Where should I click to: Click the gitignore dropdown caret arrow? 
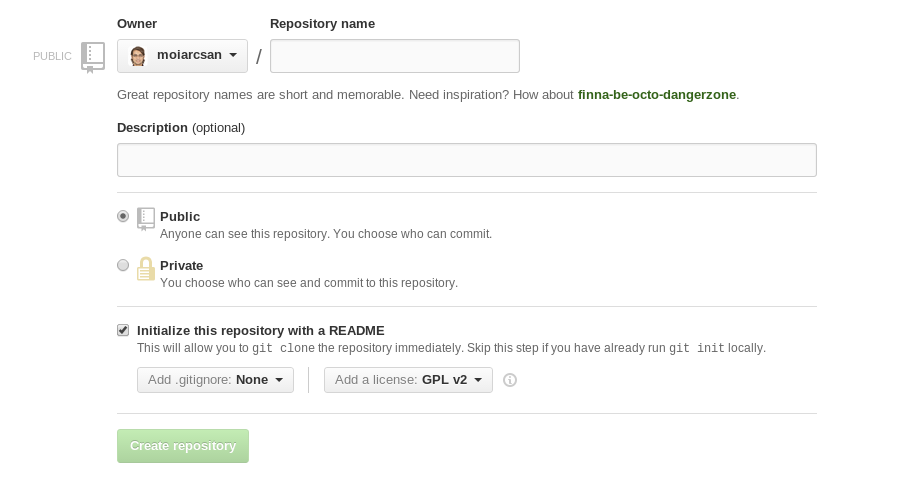coord(279,380)
